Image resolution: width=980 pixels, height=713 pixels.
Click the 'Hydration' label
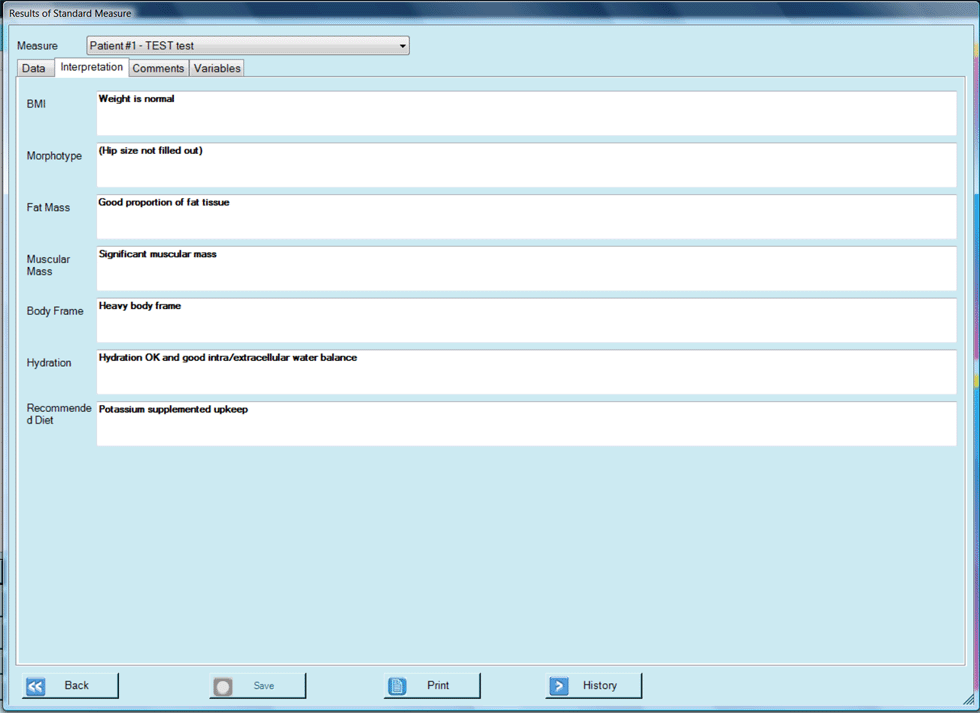49,363
